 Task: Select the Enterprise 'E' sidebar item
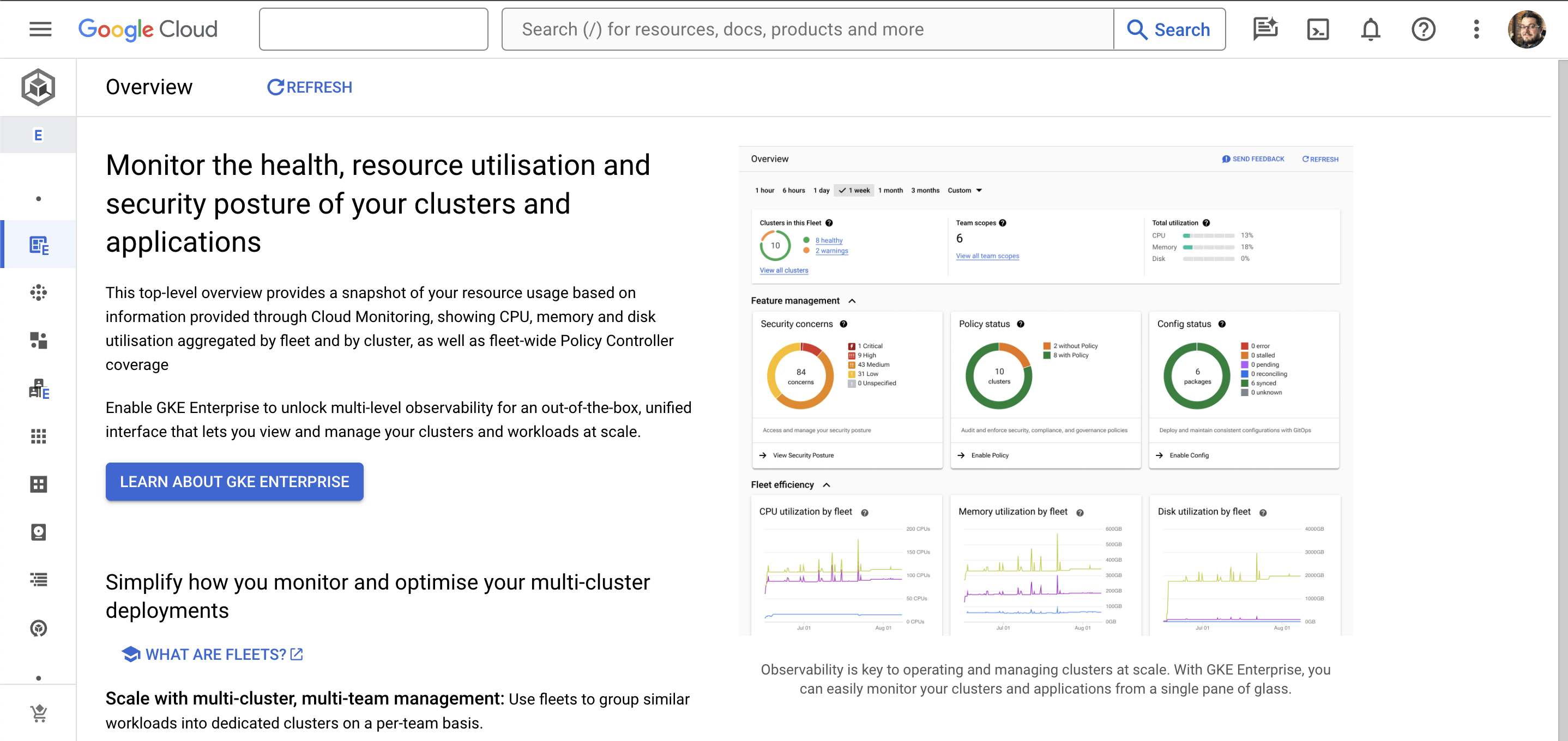38,135
